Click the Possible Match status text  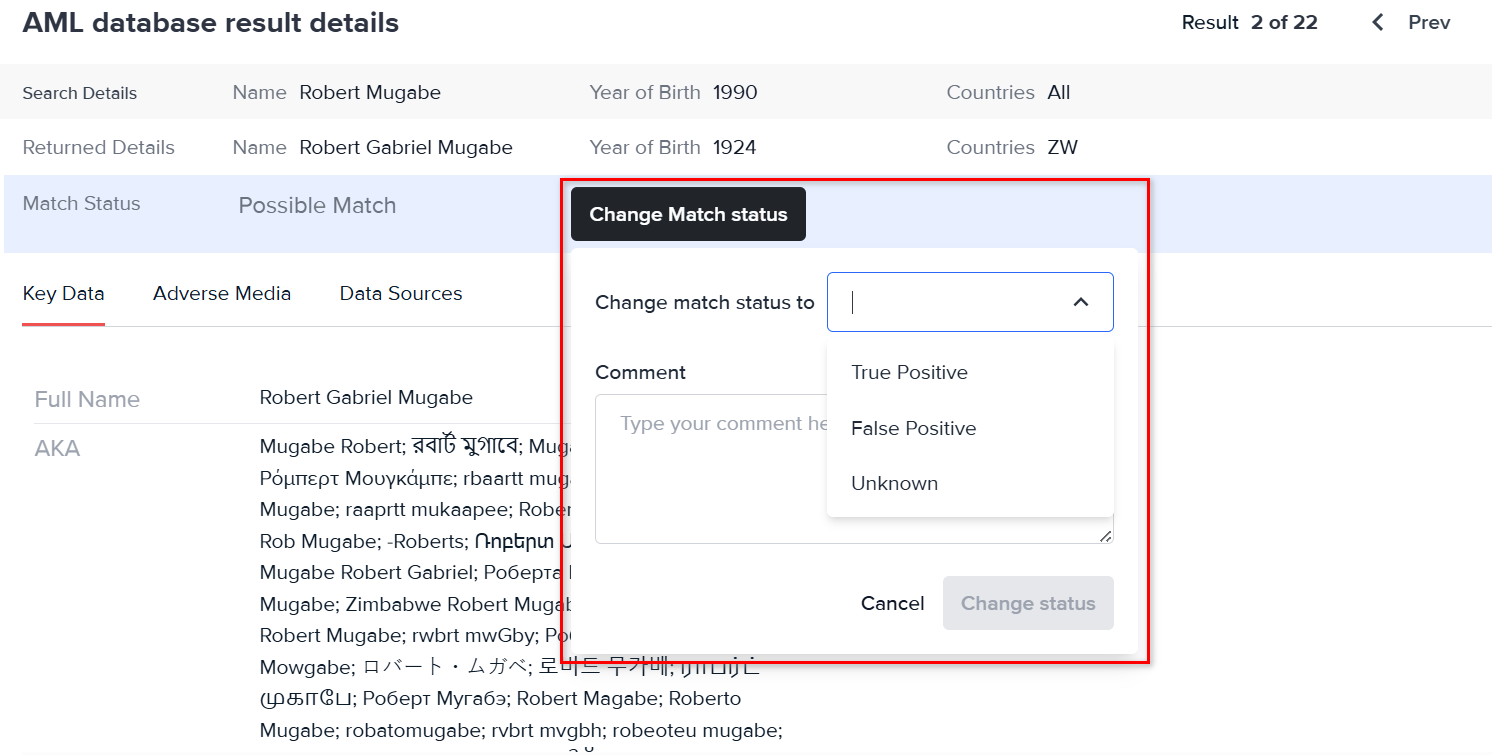pos(317,205)
